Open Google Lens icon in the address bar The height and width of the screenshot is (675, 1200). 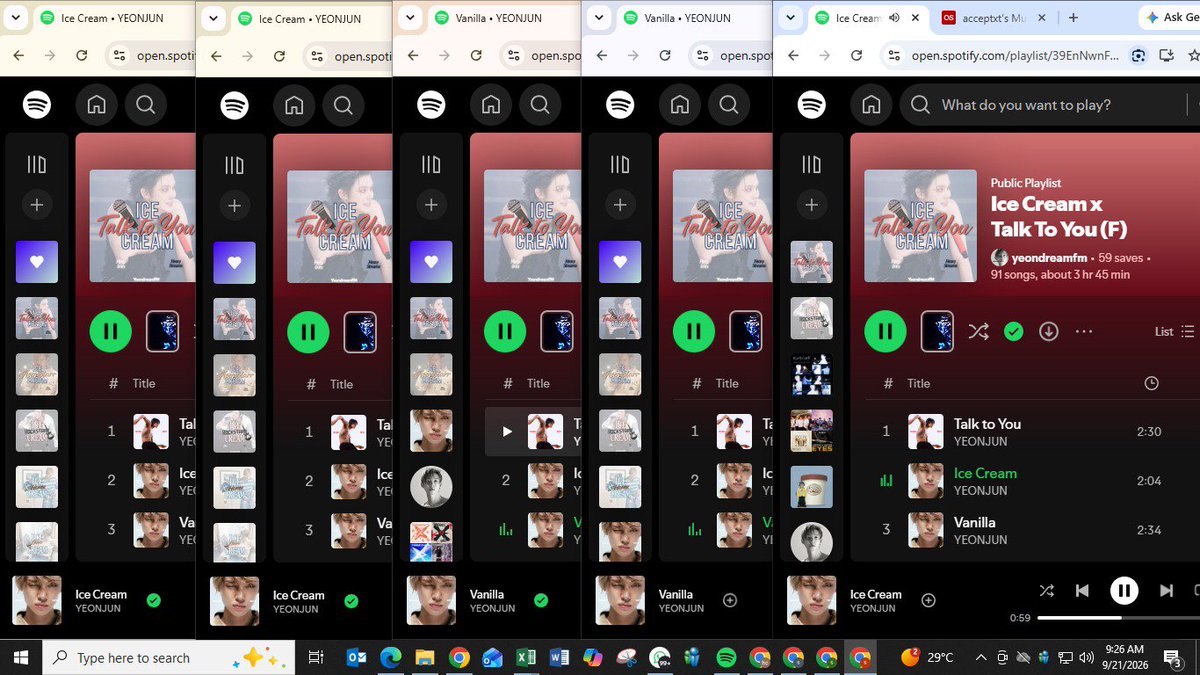pyautogui.click(x=1138, y=56)
